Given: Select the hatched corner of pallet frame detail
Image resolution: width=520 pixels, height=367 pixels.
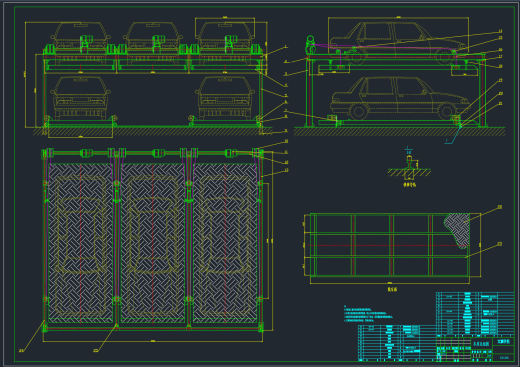Looking at the screenshot, I should (x=458, y=230).
